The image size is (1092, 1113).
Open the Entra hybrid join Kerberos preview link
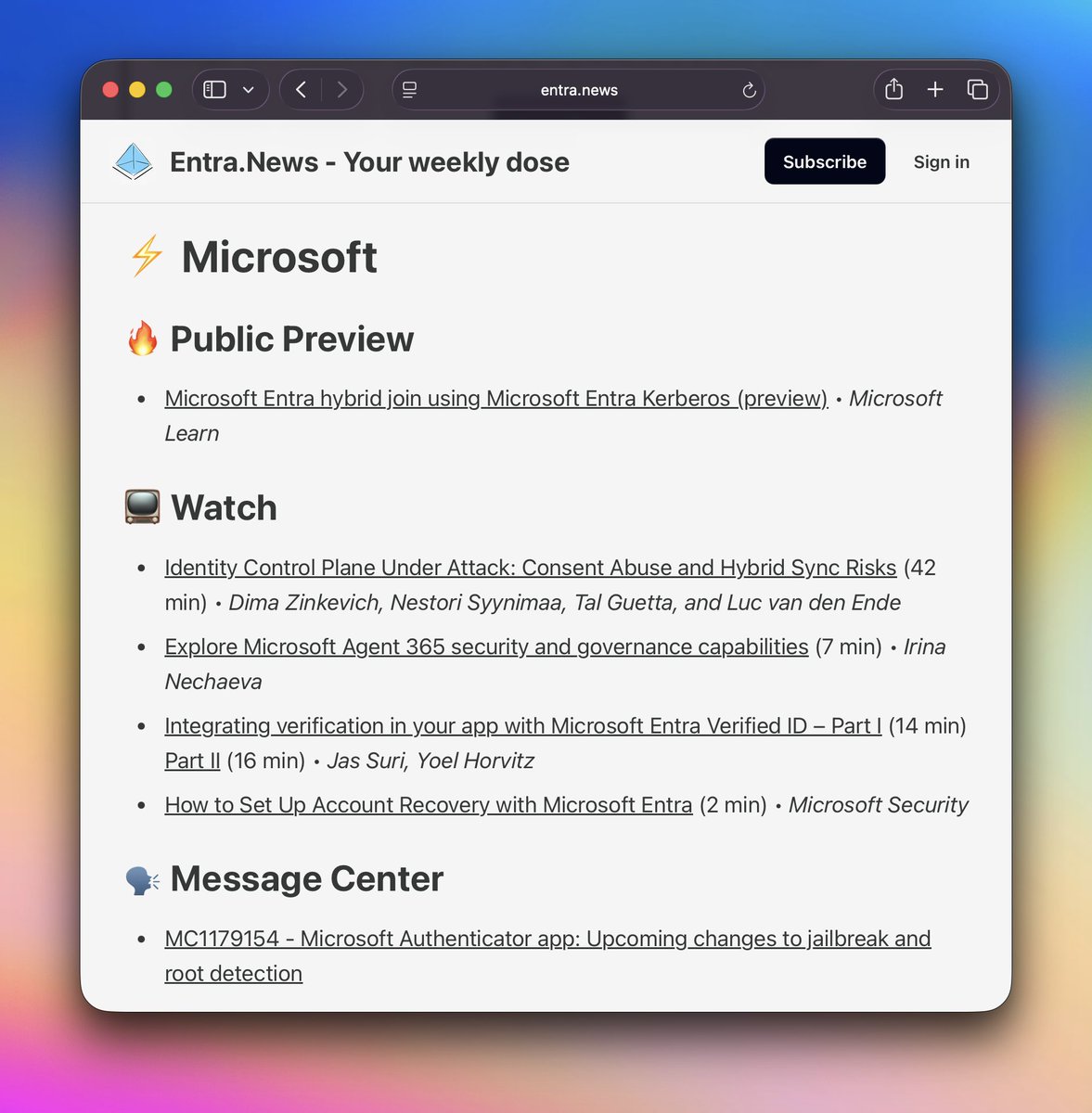click(496, 399)
